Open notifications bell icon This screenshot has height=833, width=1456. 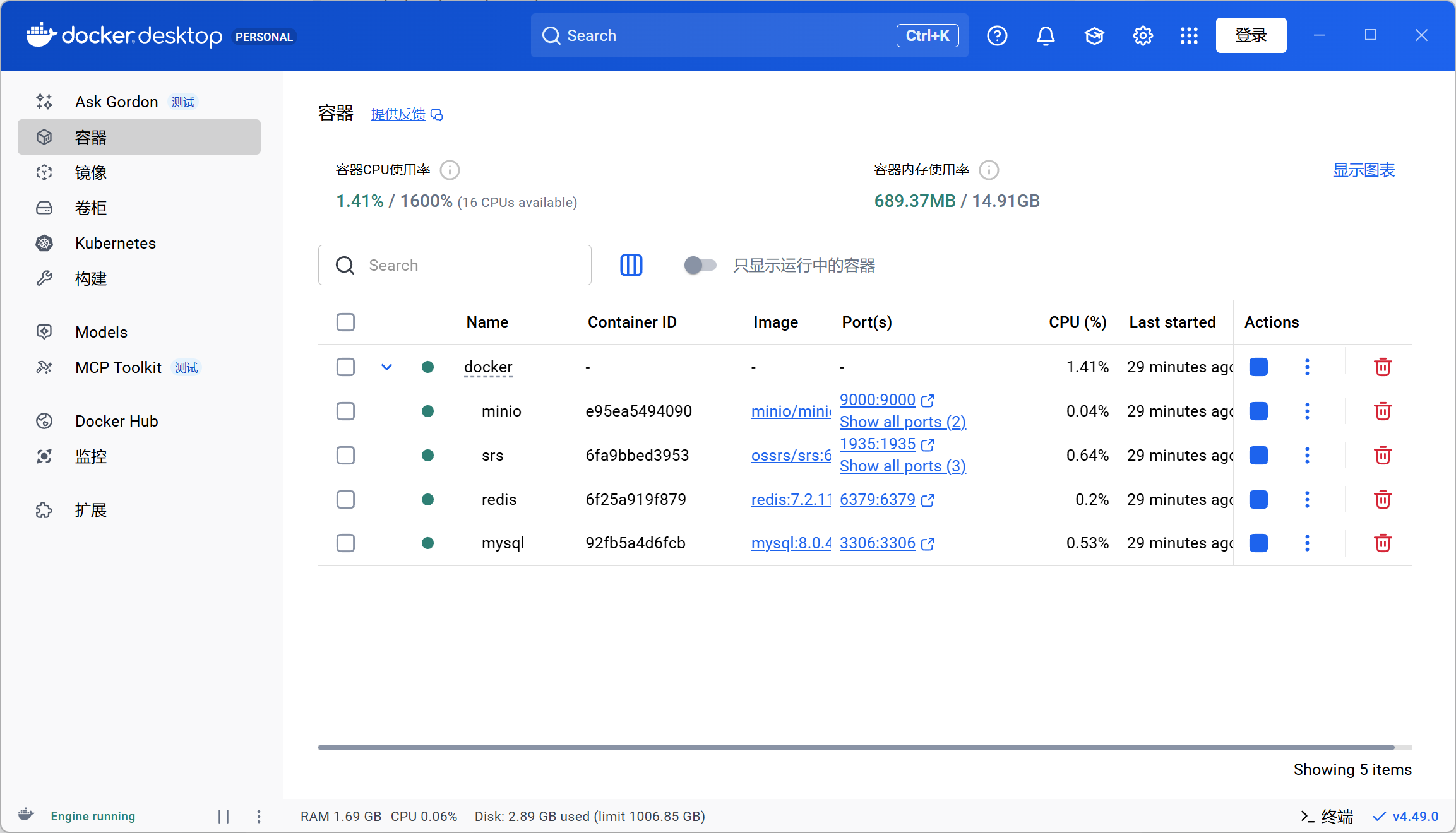tap(1046, 36)
